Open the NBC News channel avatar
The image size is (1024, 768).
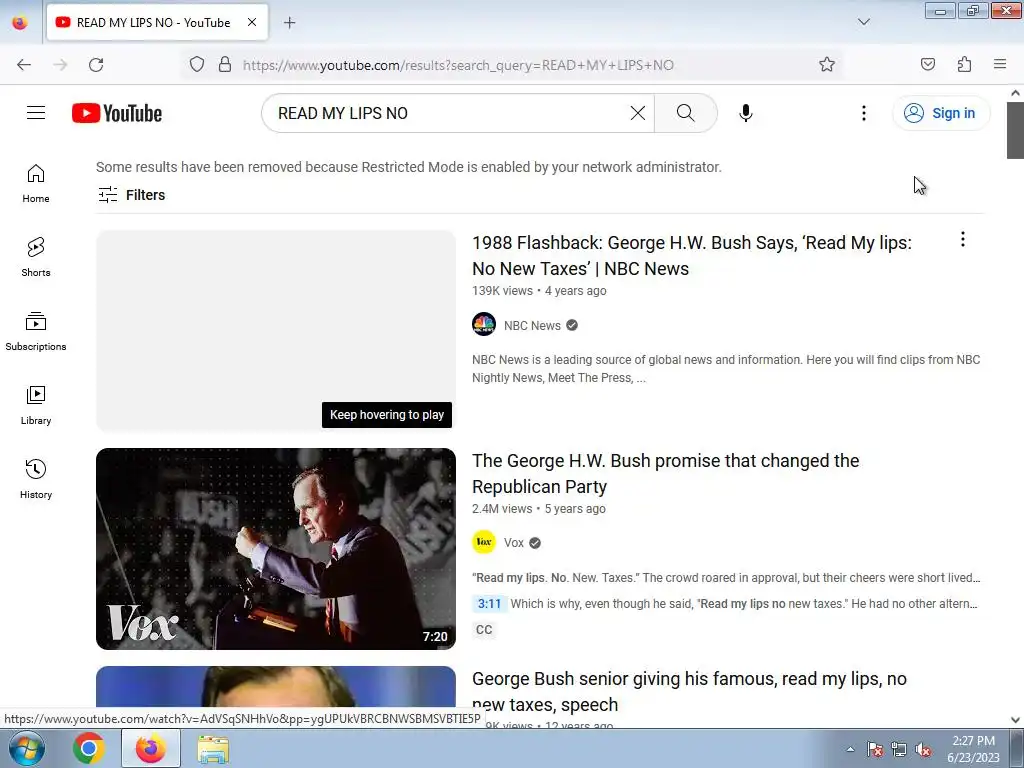point(484,325)
